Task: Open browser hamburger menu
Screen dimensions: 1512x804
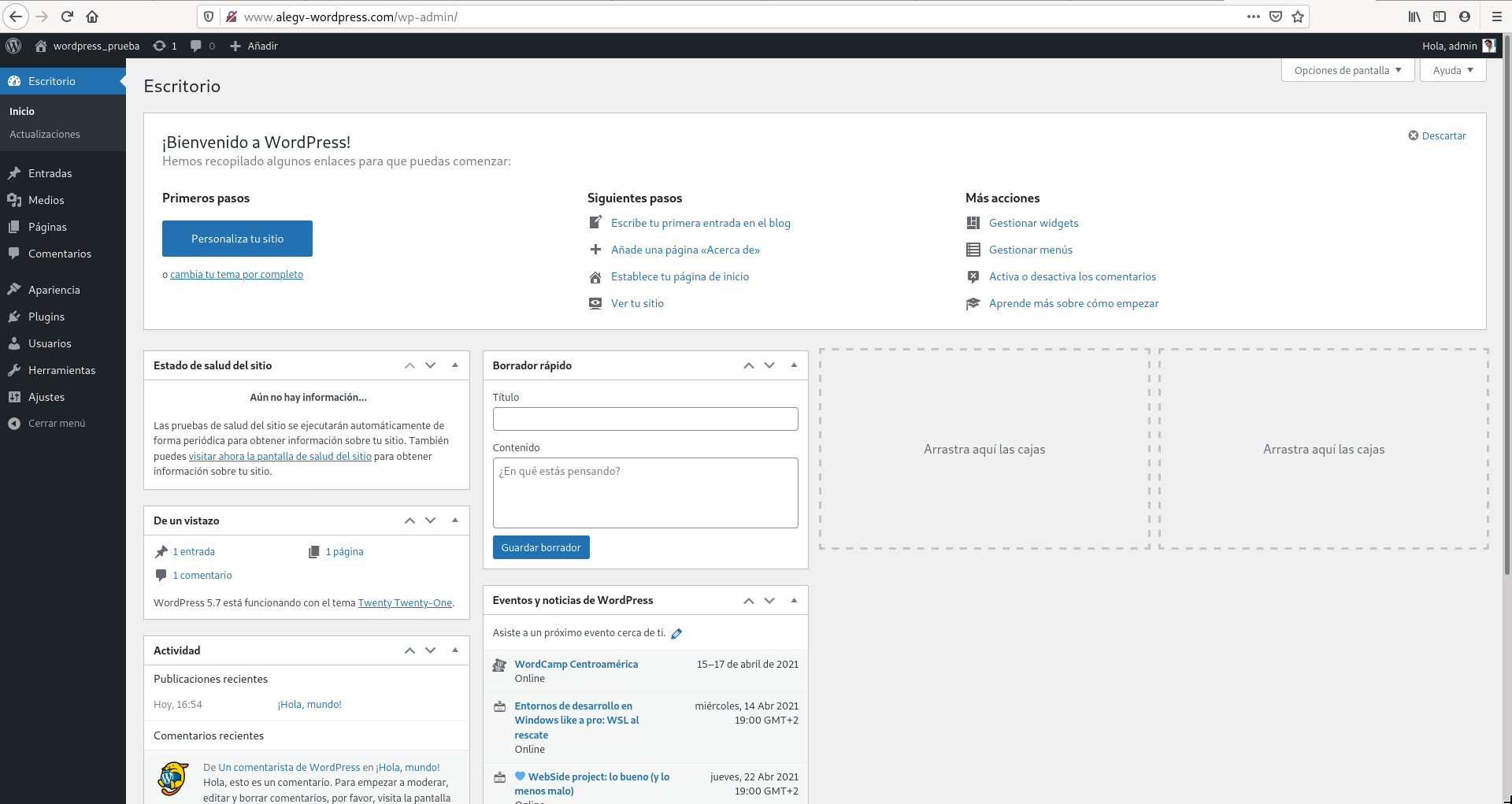Action: click(1497, 17)
